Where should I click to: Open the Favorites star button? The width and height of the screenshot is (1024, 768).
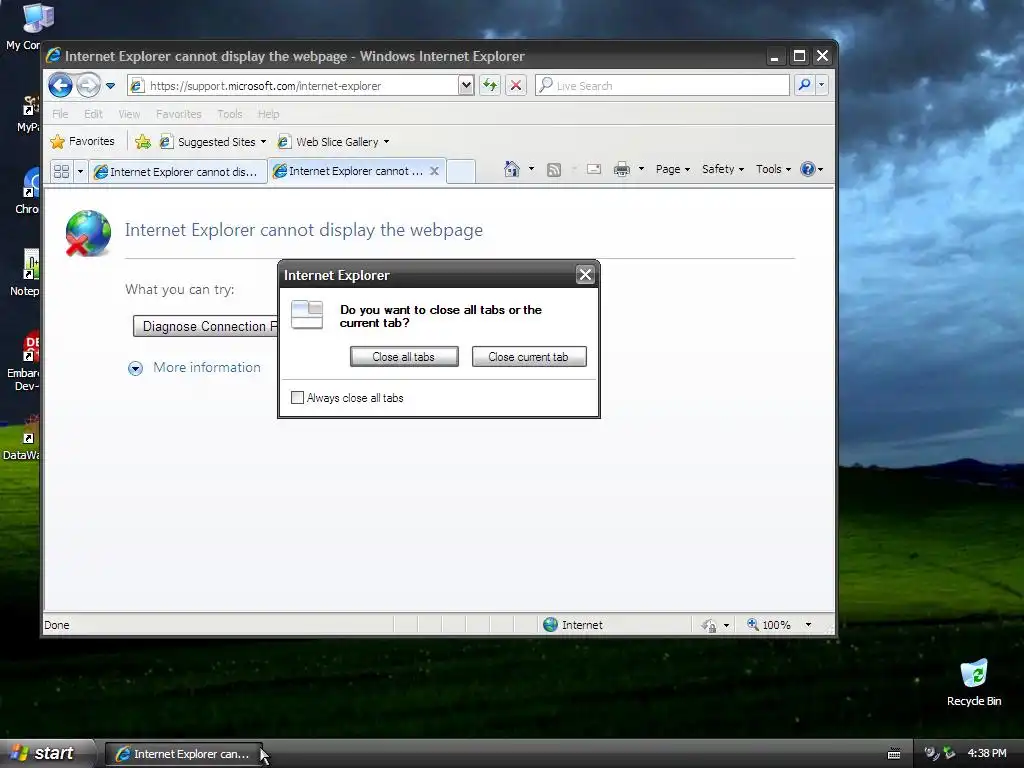tap(82, 141)
